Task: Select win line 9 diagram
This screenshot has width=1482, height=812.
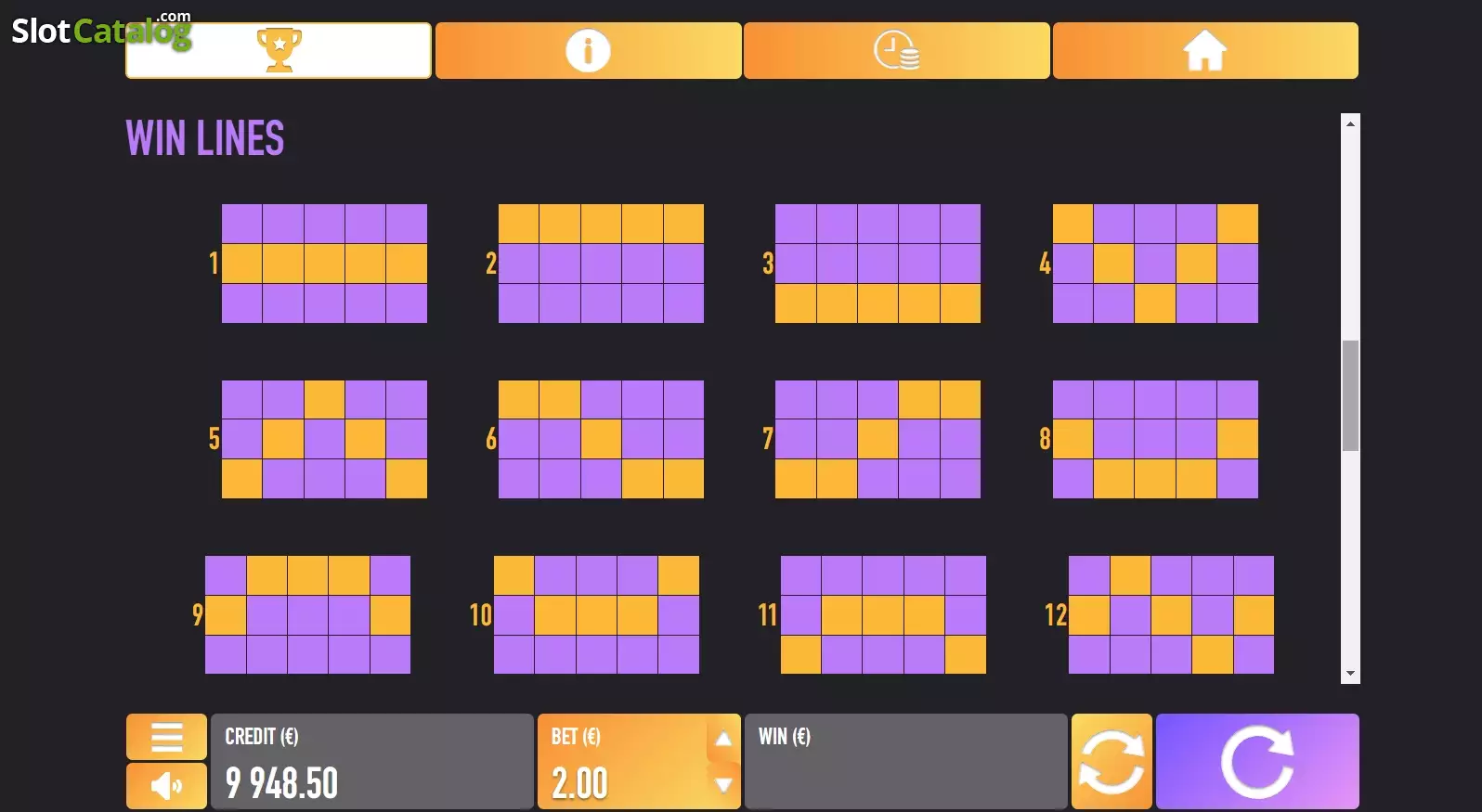Action: [307, 614]
